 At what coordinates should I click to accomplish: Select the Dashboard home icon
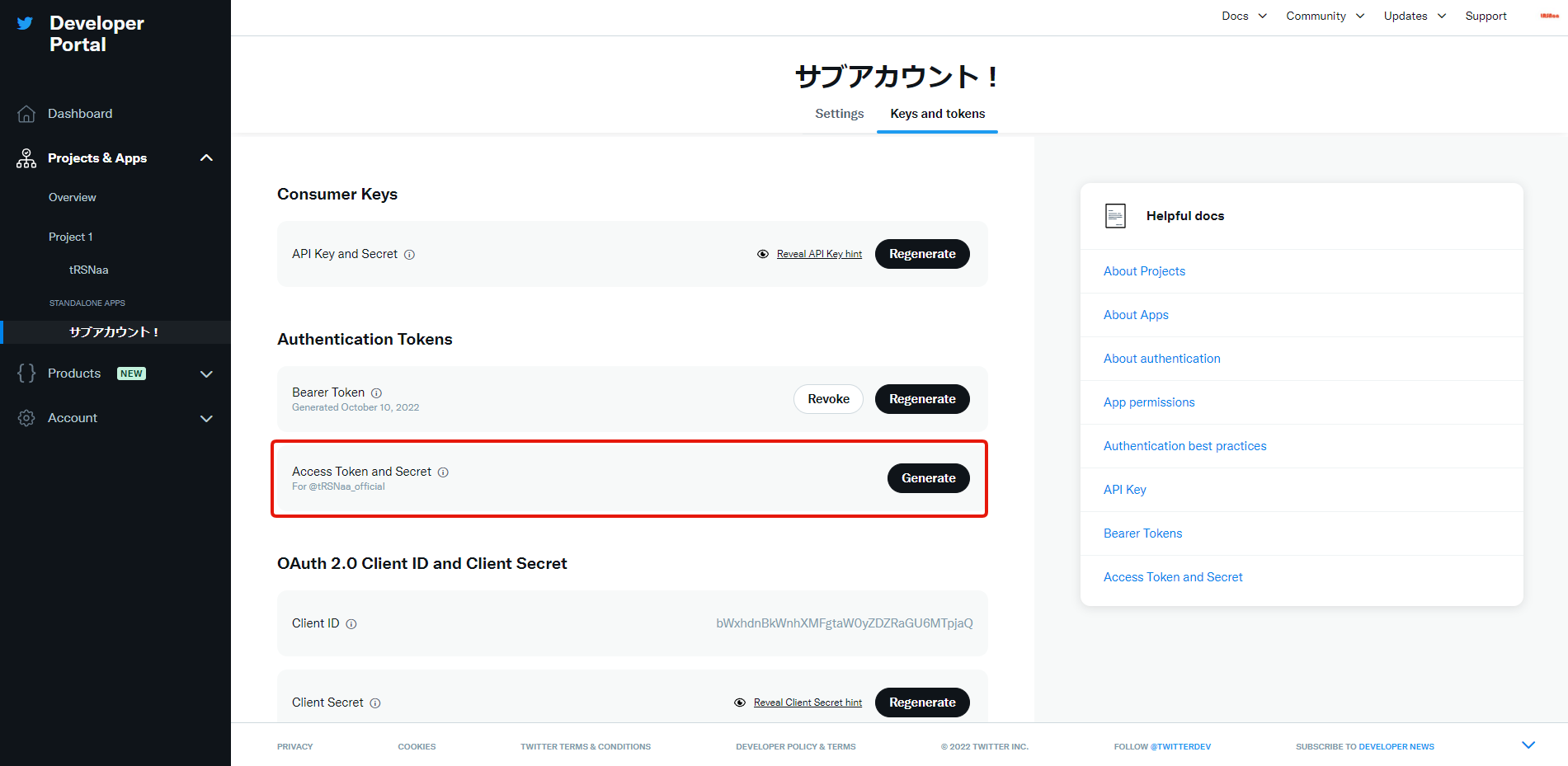tap(26, 113)
